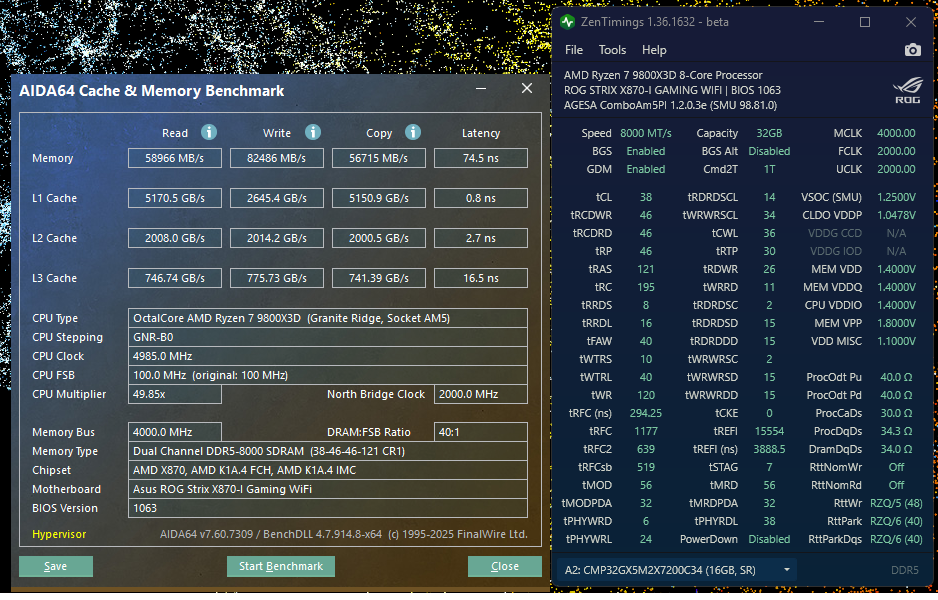Viewport: 938px width, 600px height.
Task: Click Chipset AMD X870 field
Action: [328, 470]
